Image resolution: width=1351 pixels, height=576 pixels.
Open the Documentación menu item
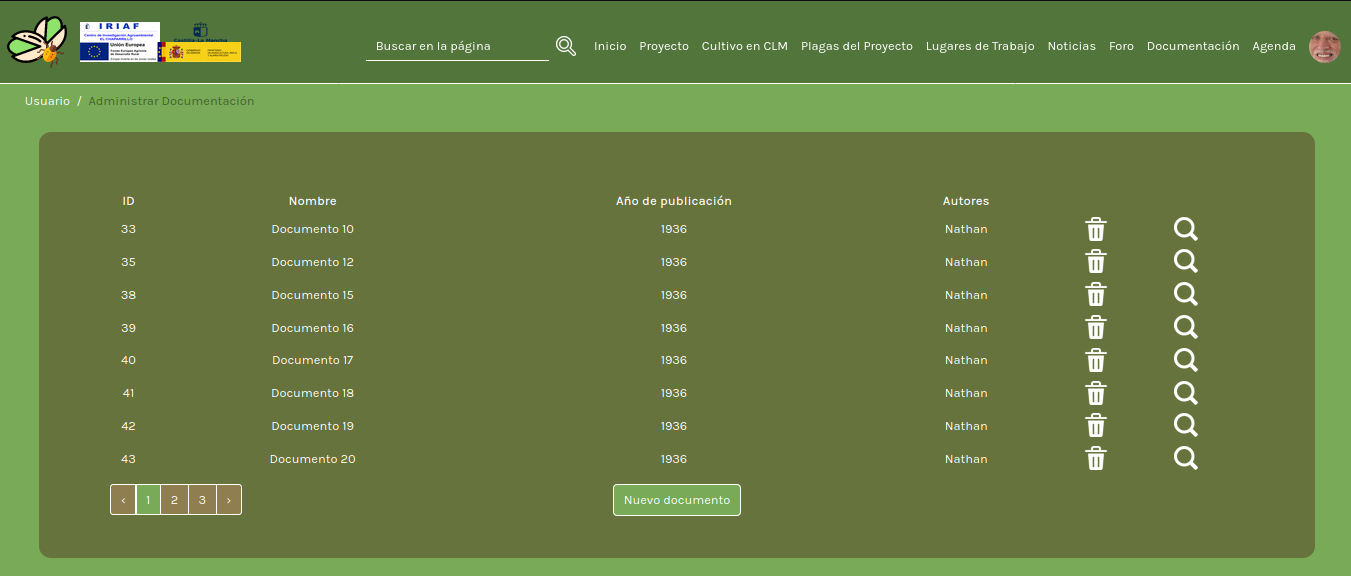(1192, 46)
